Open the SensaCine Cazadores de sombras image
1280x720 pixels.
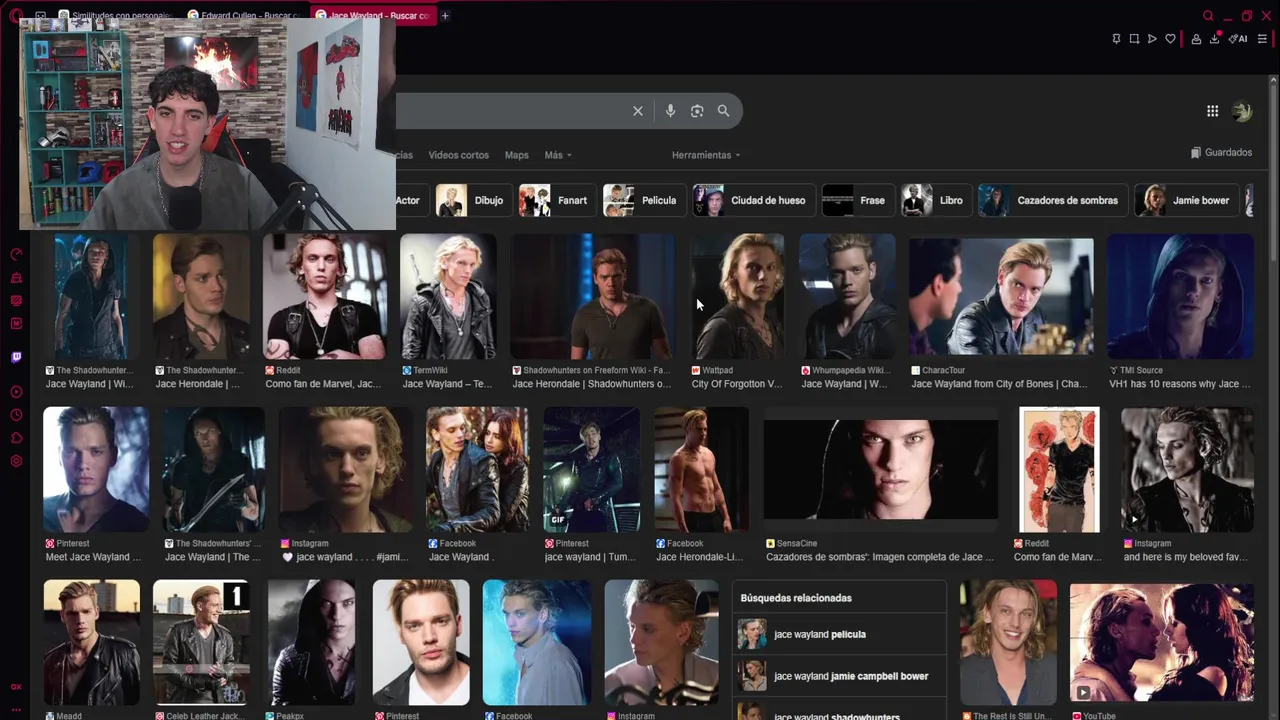pyautogui.click(x=880, y=470)
